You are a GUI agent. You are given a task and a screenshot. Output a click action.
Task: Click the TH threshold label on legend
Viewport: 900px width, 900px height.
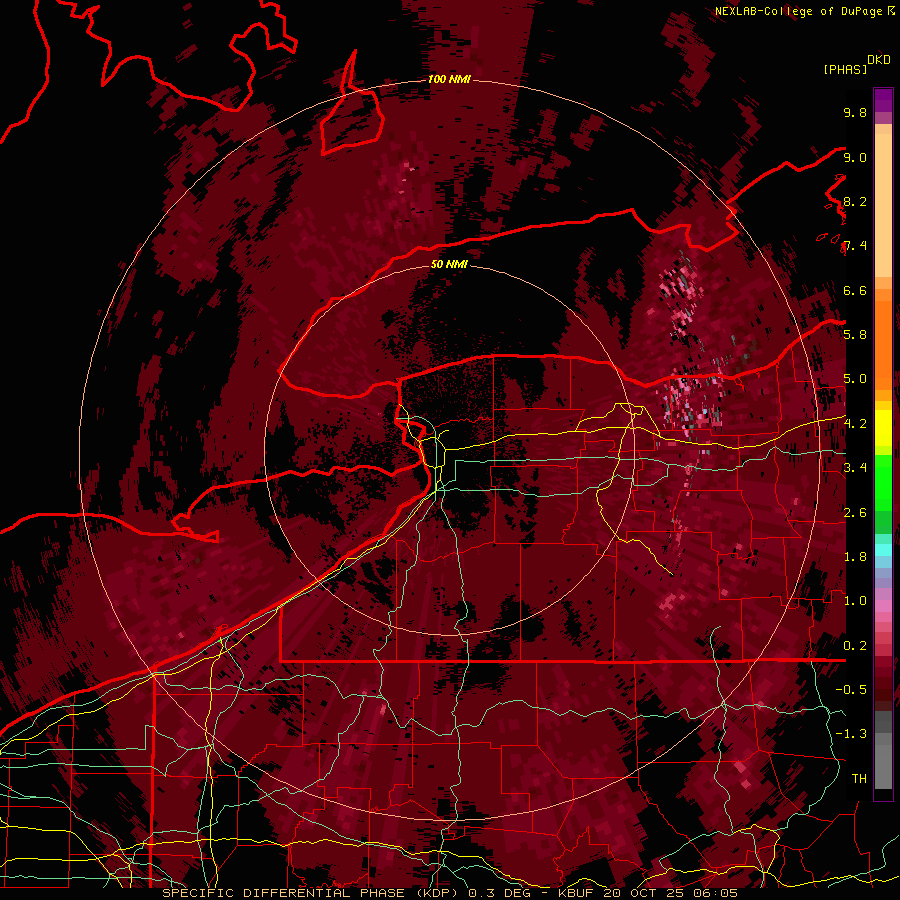click(859, 778)
